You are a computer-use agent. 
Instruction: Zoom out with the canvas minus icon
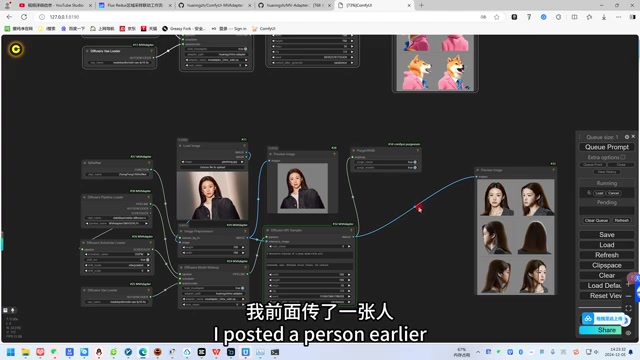tap(628, 296)
